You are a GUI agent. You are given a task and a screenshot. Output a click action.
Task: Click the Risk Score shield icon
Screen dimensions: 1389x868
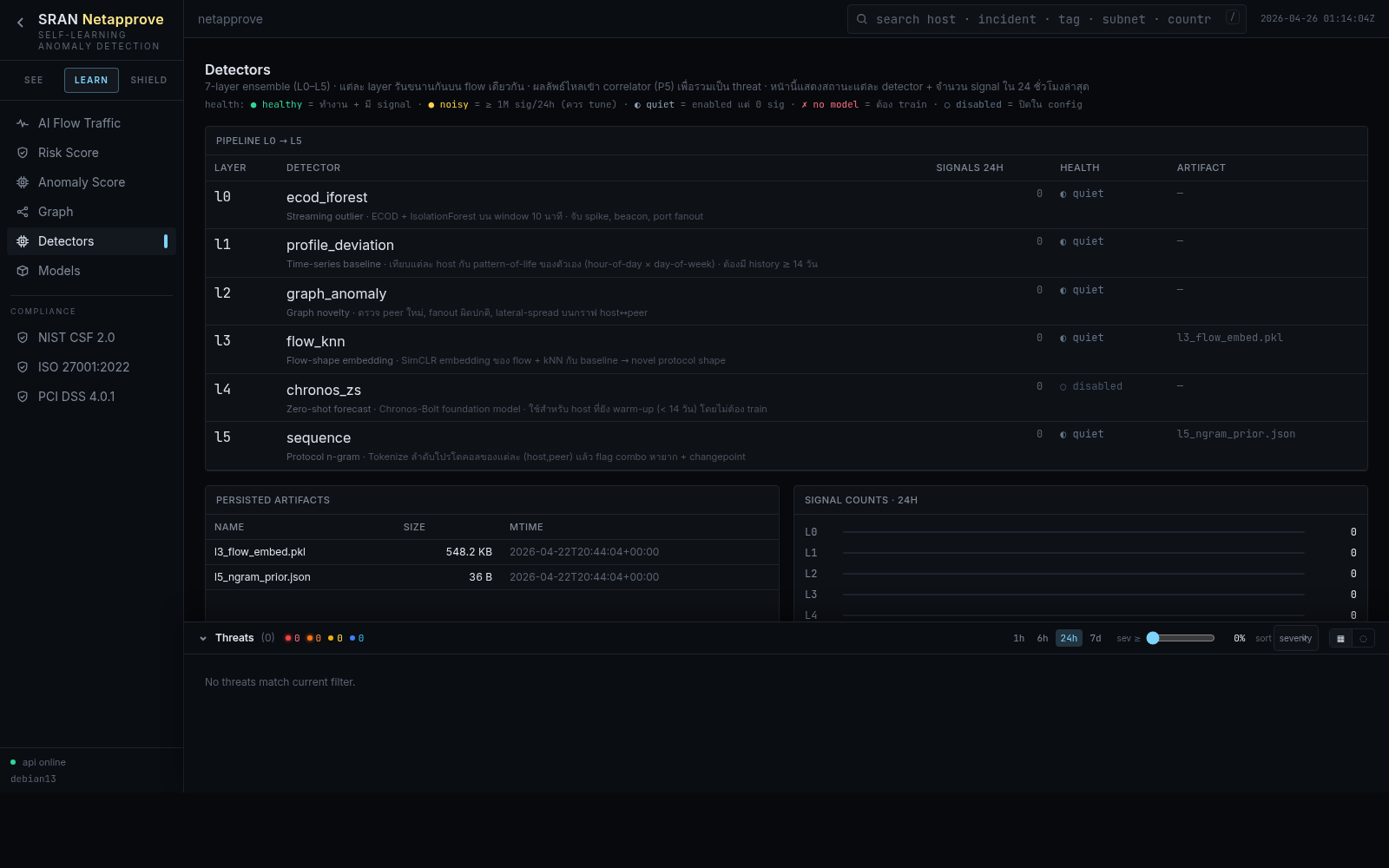(23, 153)
